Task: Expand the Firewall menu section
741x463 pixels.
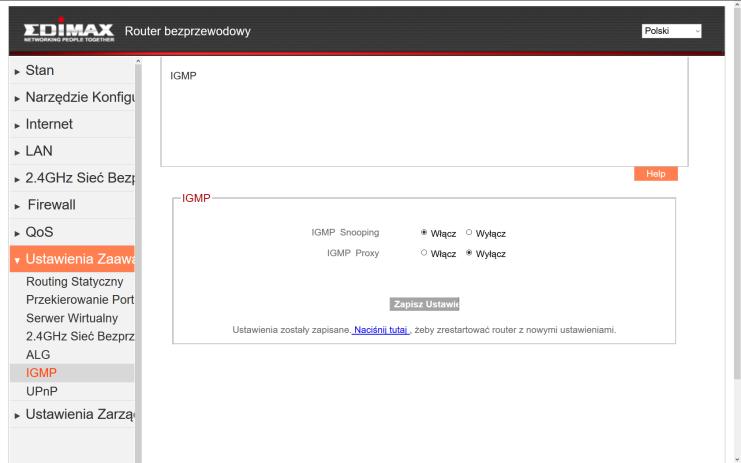Action: tap(72, 205)
